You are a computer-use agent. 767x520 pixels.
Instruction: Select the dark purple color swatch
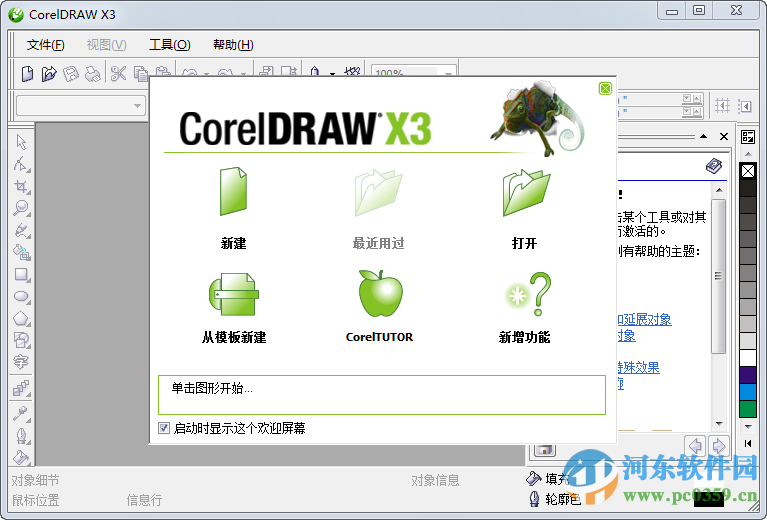tap(748, 375)
